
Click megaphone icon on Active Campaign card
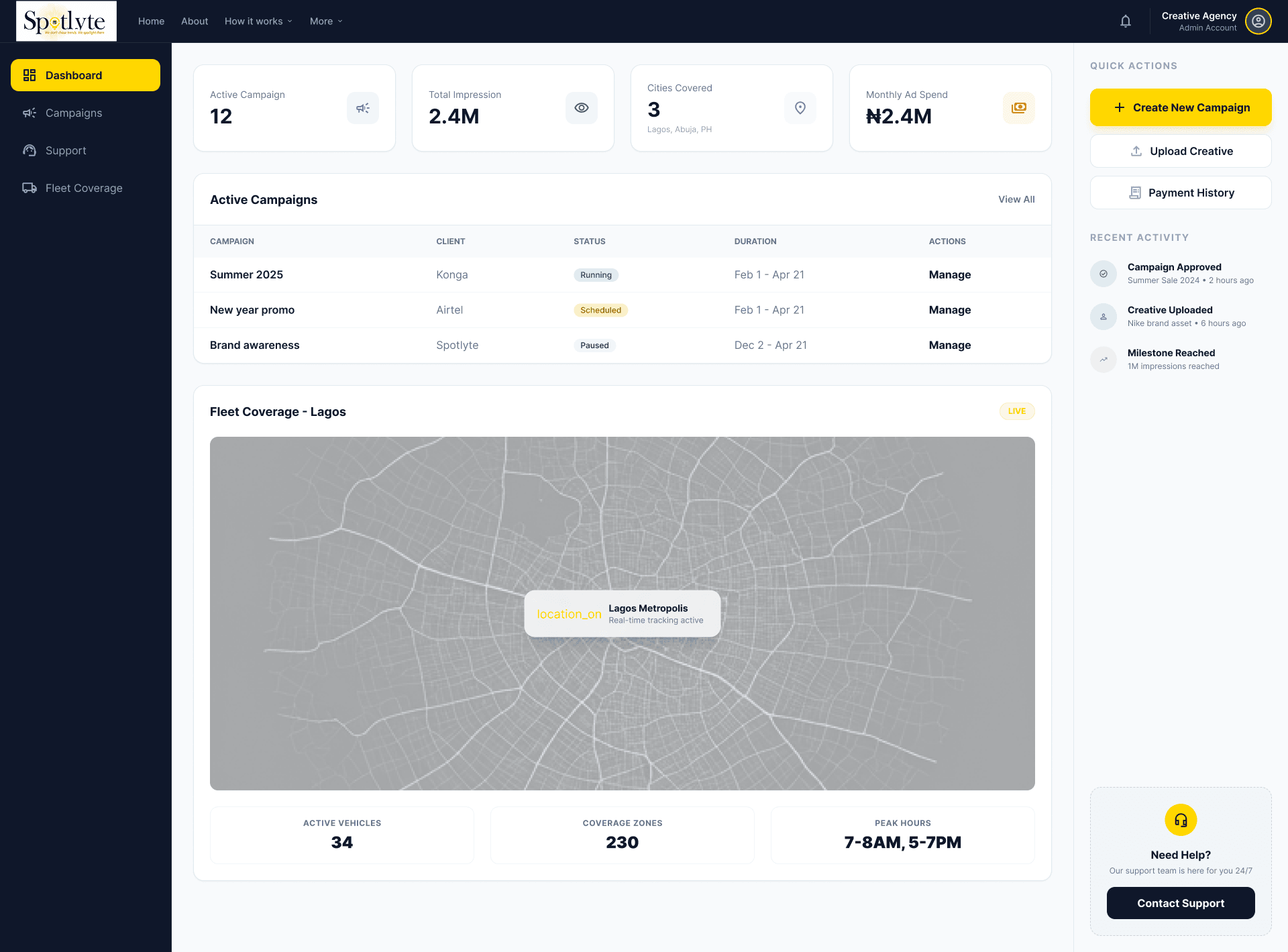(363, 108)
